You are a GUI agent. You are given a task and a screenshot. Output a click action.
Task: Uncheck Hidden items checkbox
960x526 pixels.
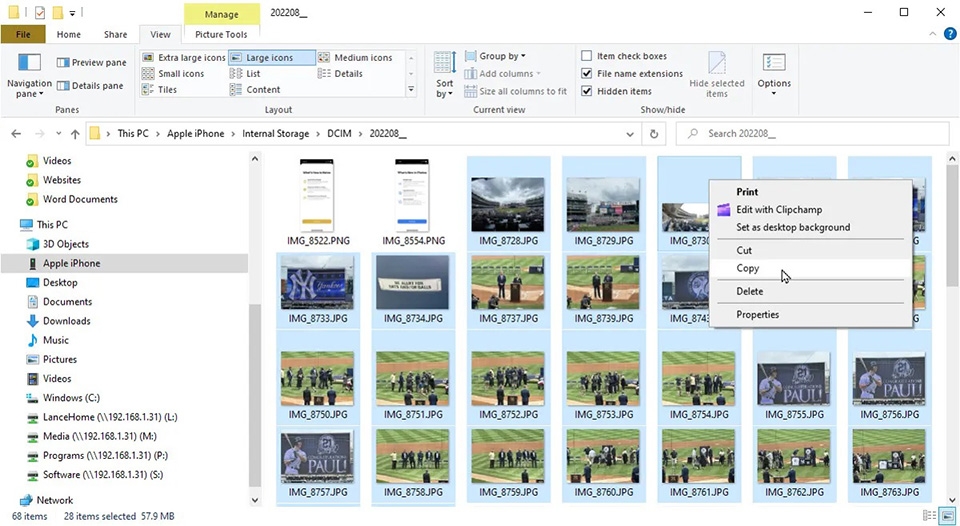pyautogui.click(x=587, y=91)
